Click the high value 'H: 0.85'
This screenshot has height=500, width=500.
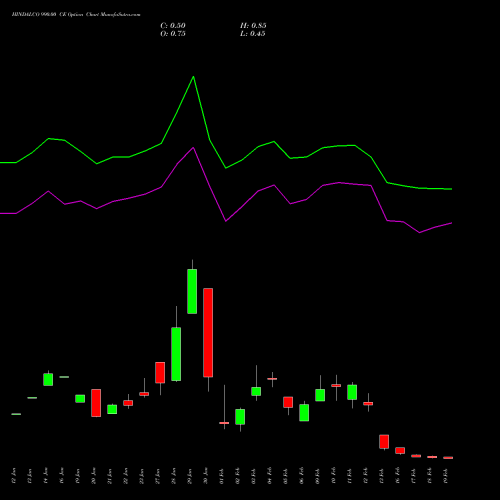[253, 26]
